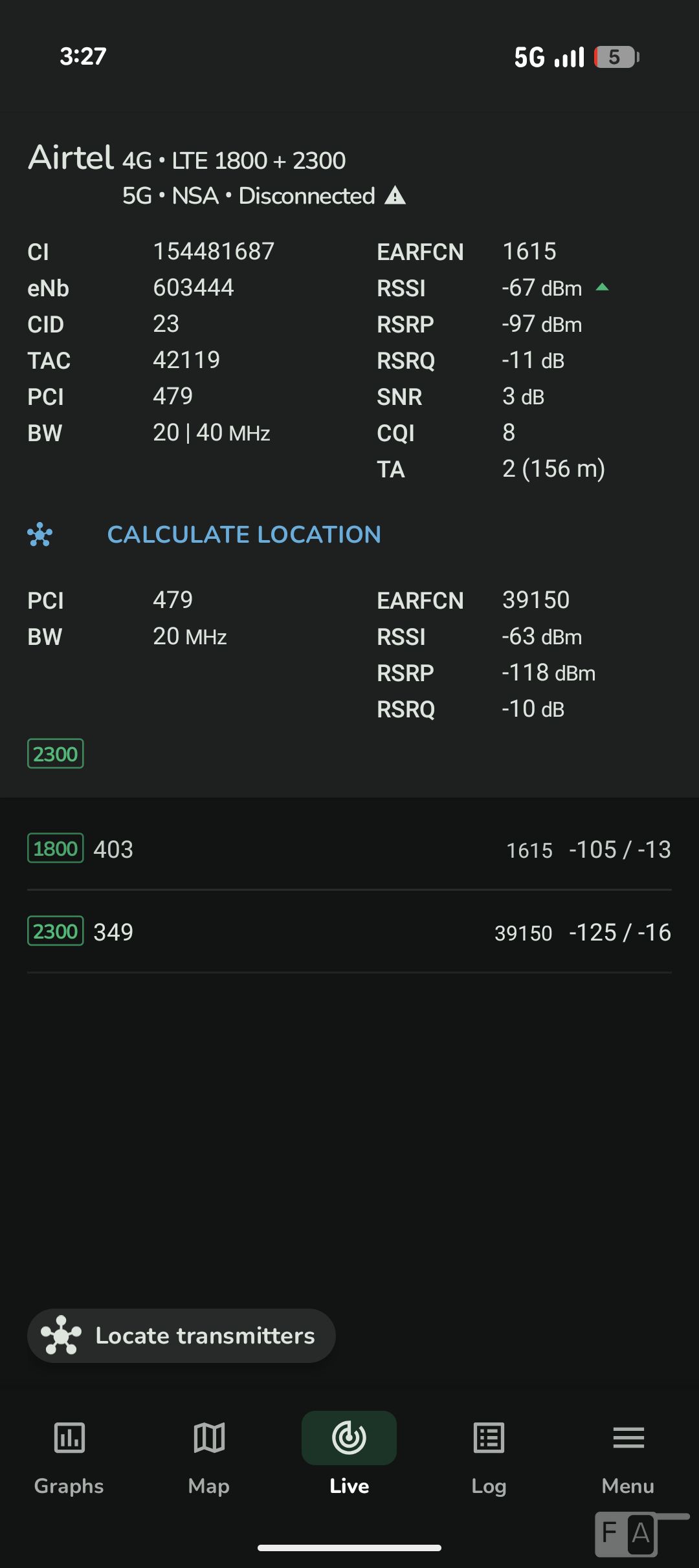Open the hamburger Menu
699x1568 pixels.
(628, 1453)
